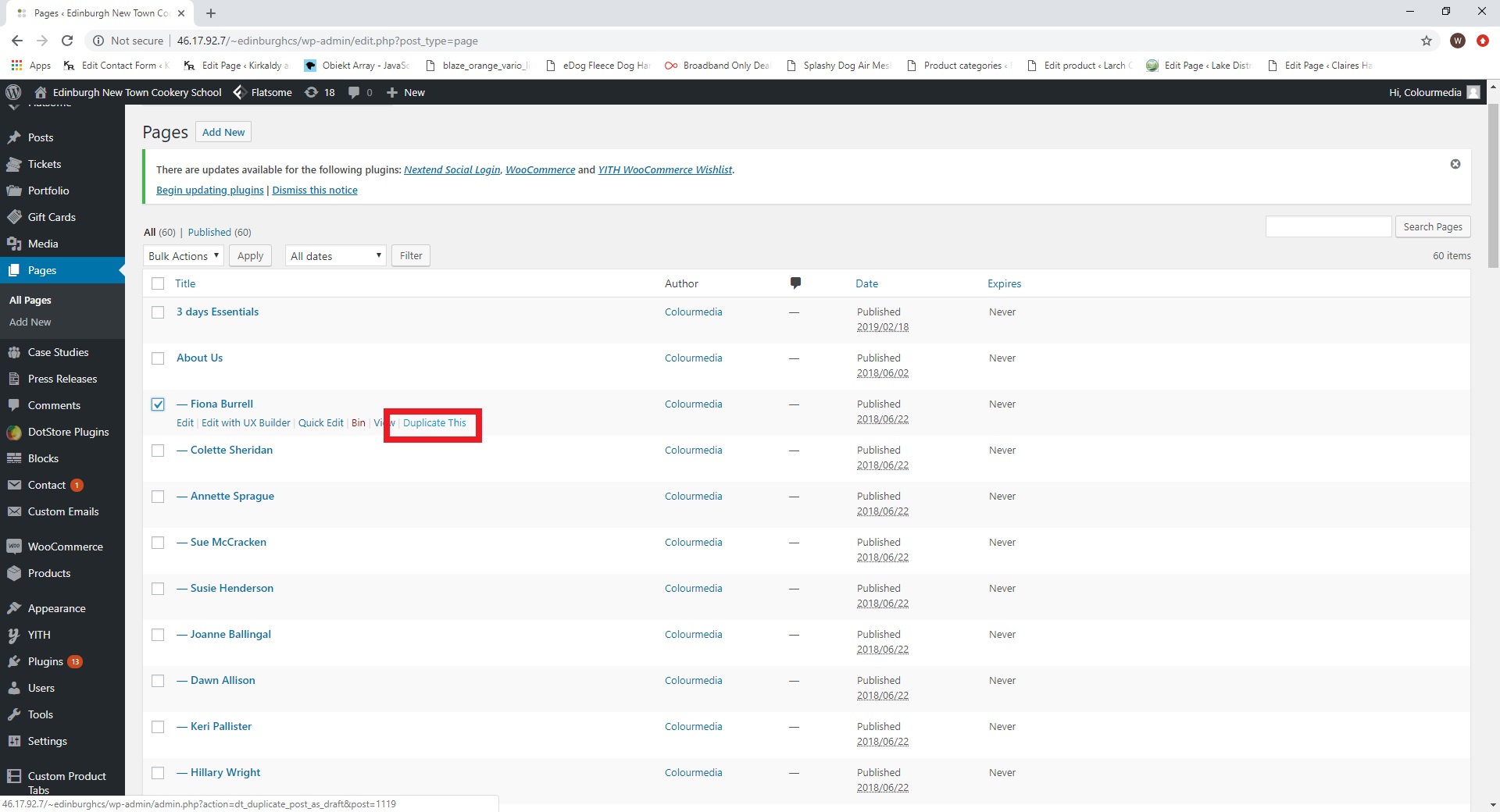This screenshot has height=812, width=1500.
Task: Reload the page in the browser
Action: [67, 41]
